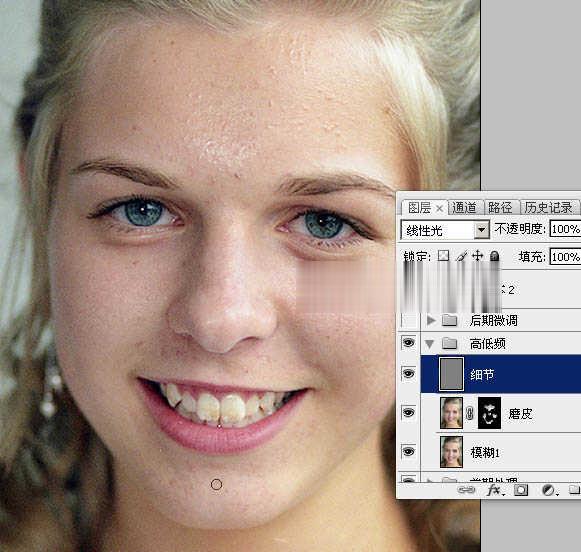Open the fx layer style menu

tap(494, 490)
